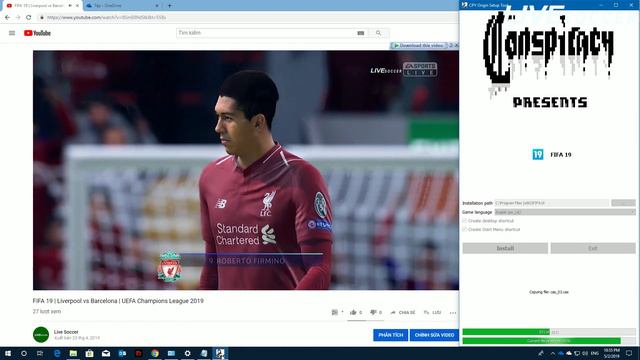640x360 pixels.
Task: Like the video with thumbs up
Action: (x=353, y=312)
